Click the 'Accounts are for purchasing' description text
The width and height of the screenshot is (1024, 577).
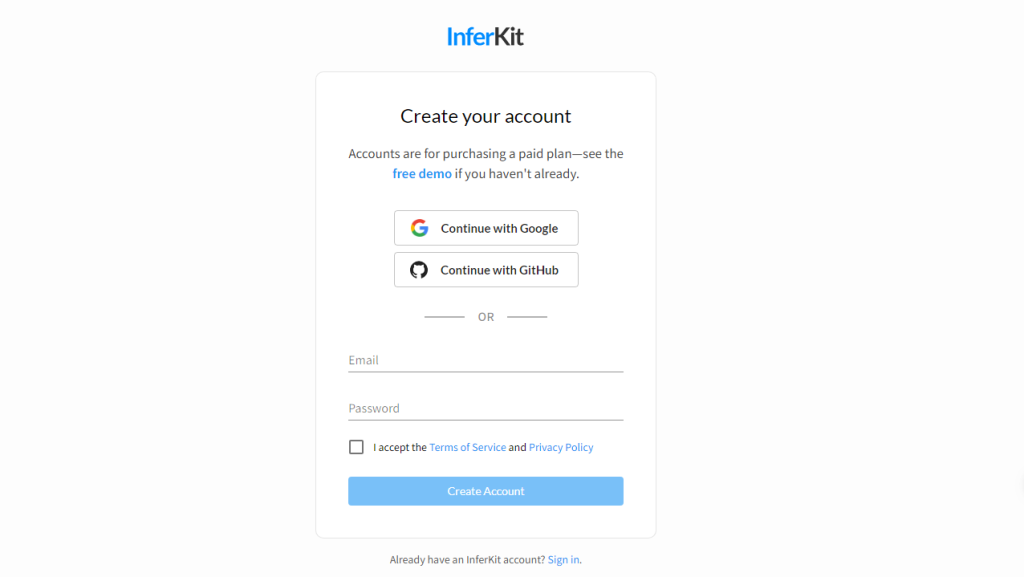pos(485,163)
